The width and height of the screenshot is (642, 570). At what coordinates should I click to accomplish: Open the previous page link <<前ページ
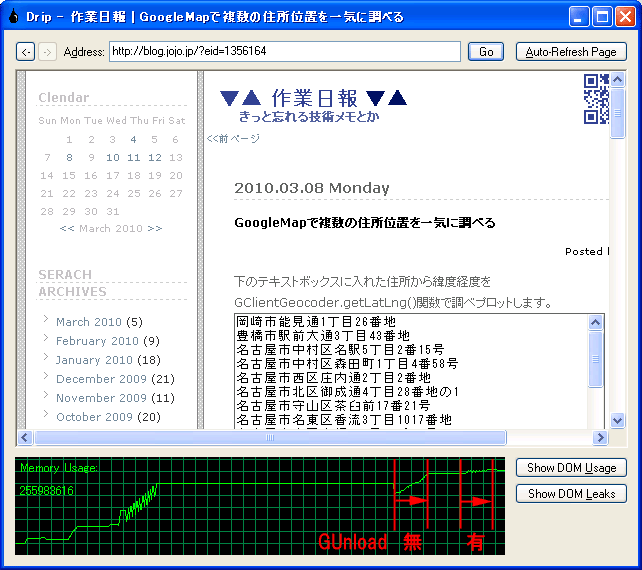pos(233,138)
